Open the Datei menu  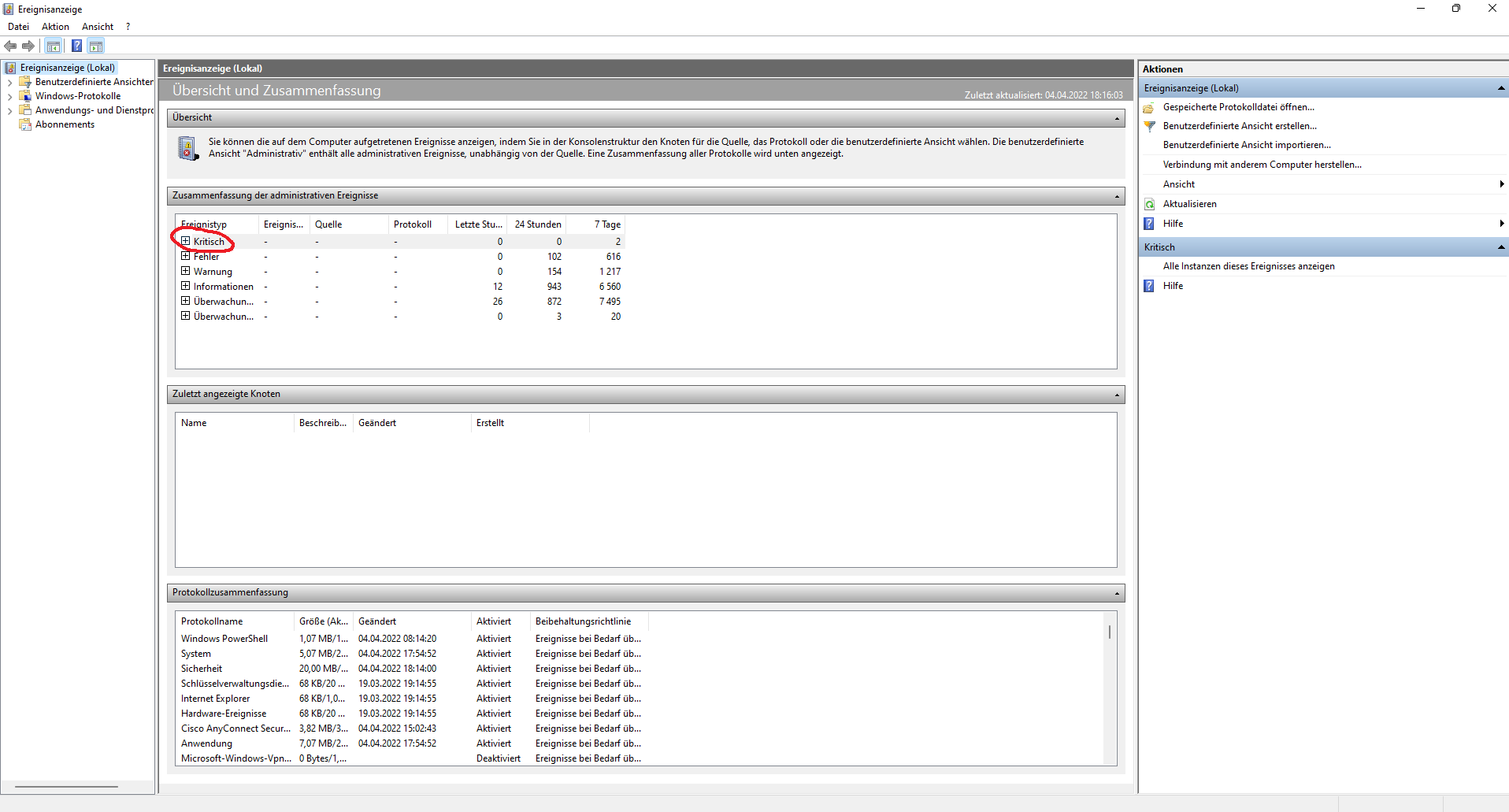point(18,27)
